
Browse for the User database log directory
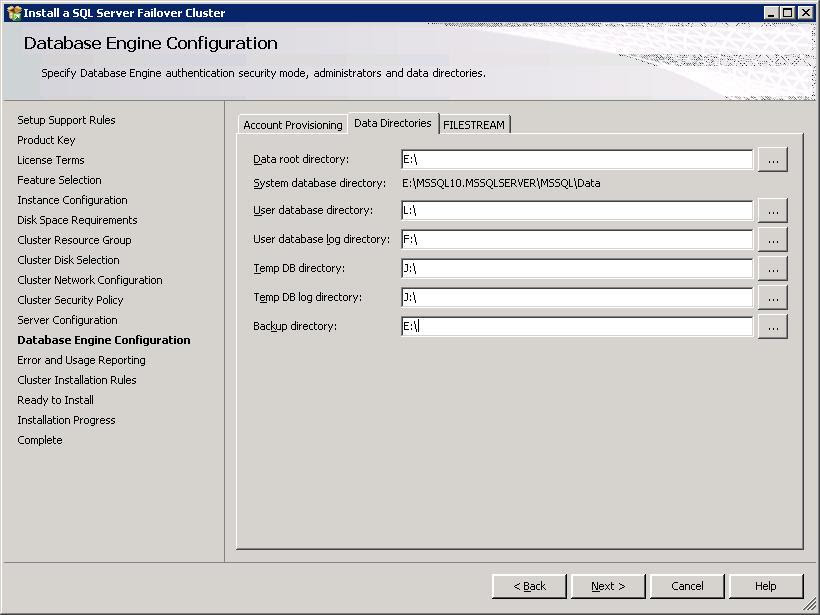click(773, 240)
